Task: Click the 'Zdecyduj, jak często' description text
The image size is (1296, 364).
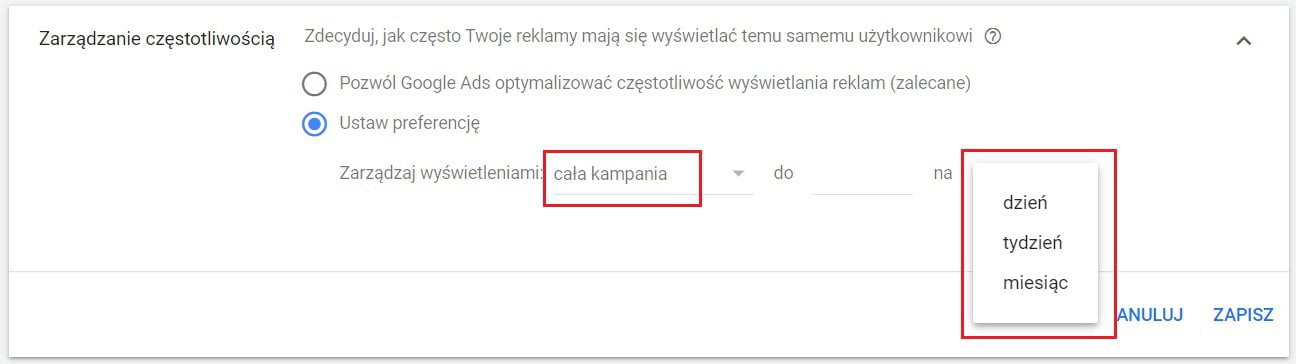Action: (638, 37)
